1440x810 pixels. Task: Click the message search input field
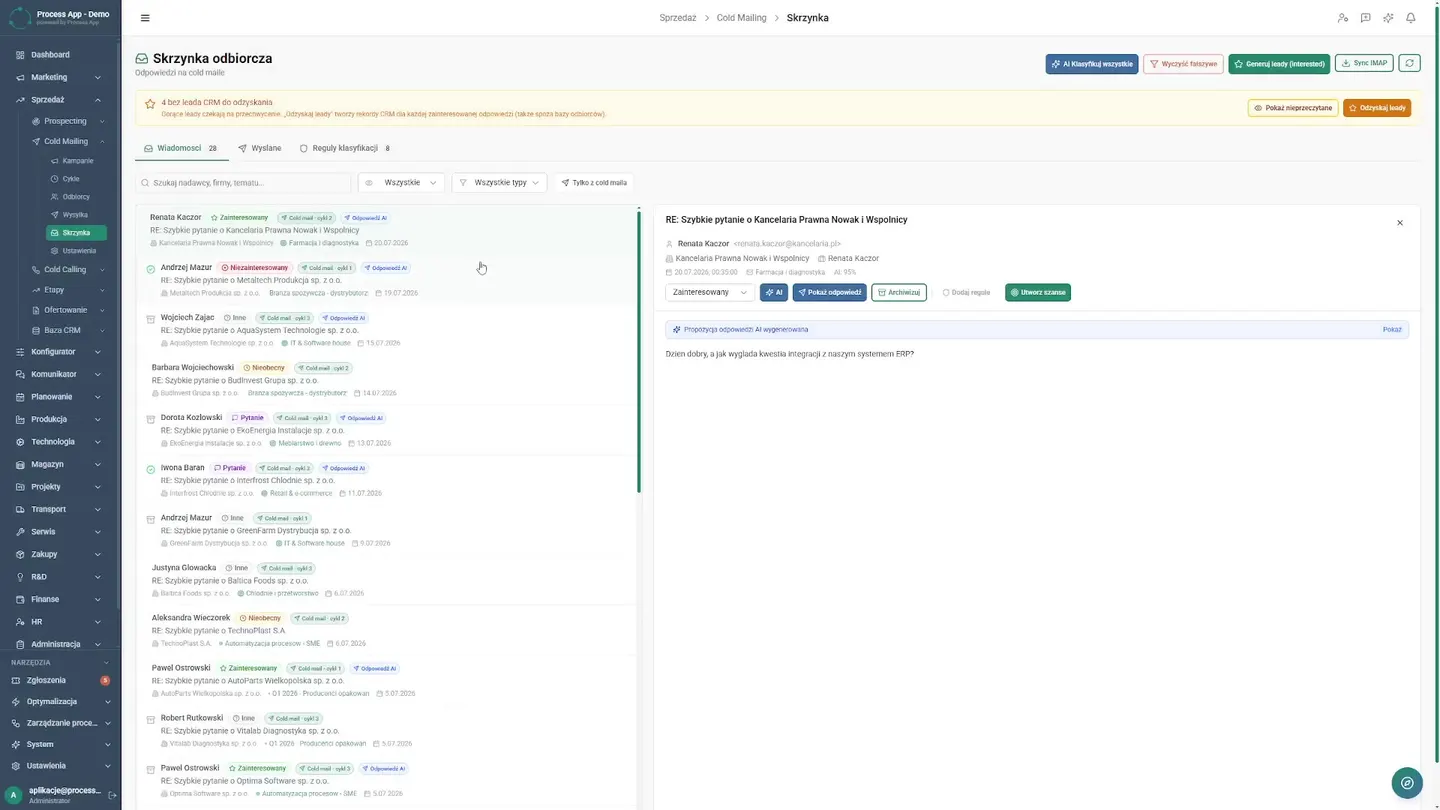243,183
